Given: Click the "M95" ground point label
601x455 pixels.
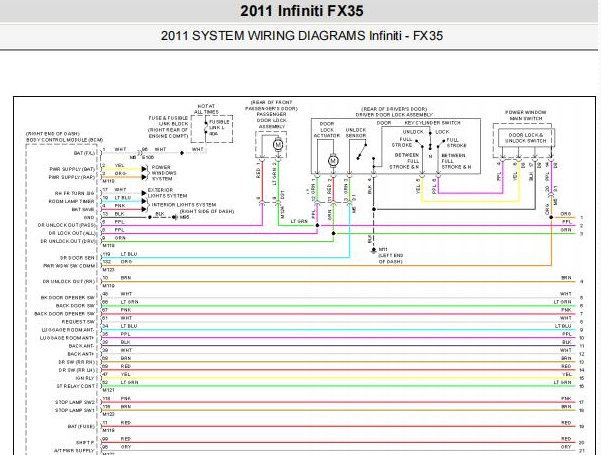Looking at the screenshot, I should click(184, 217).
